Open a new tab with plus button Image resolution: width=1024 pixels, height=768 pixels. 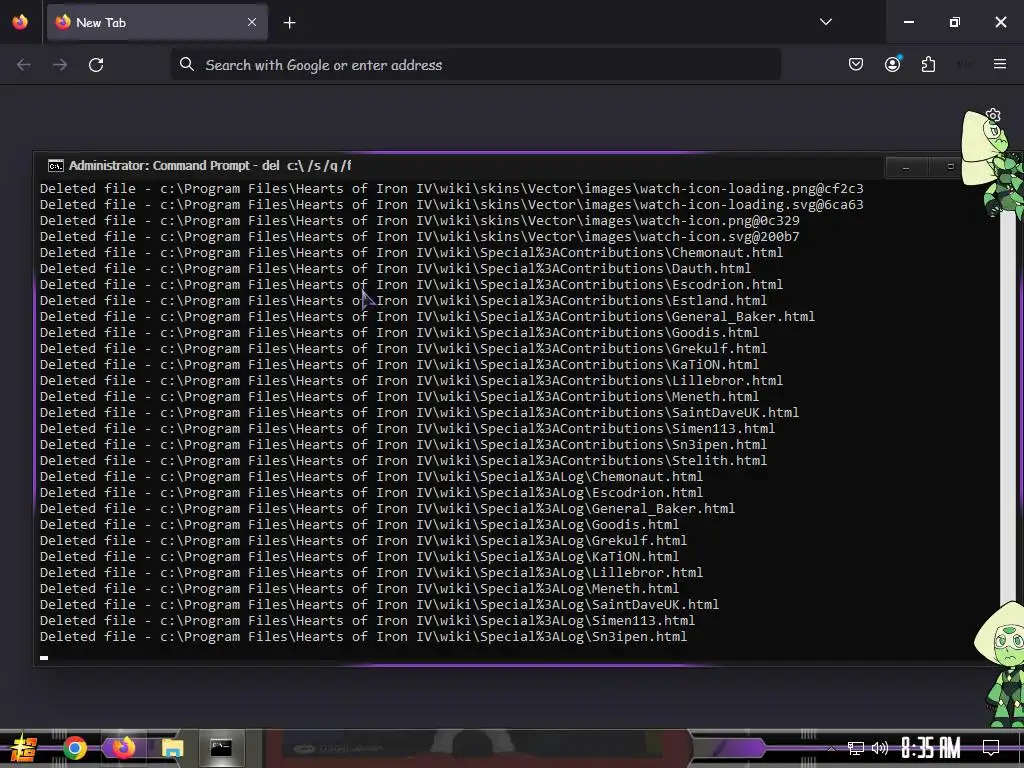tap(290, 23)
